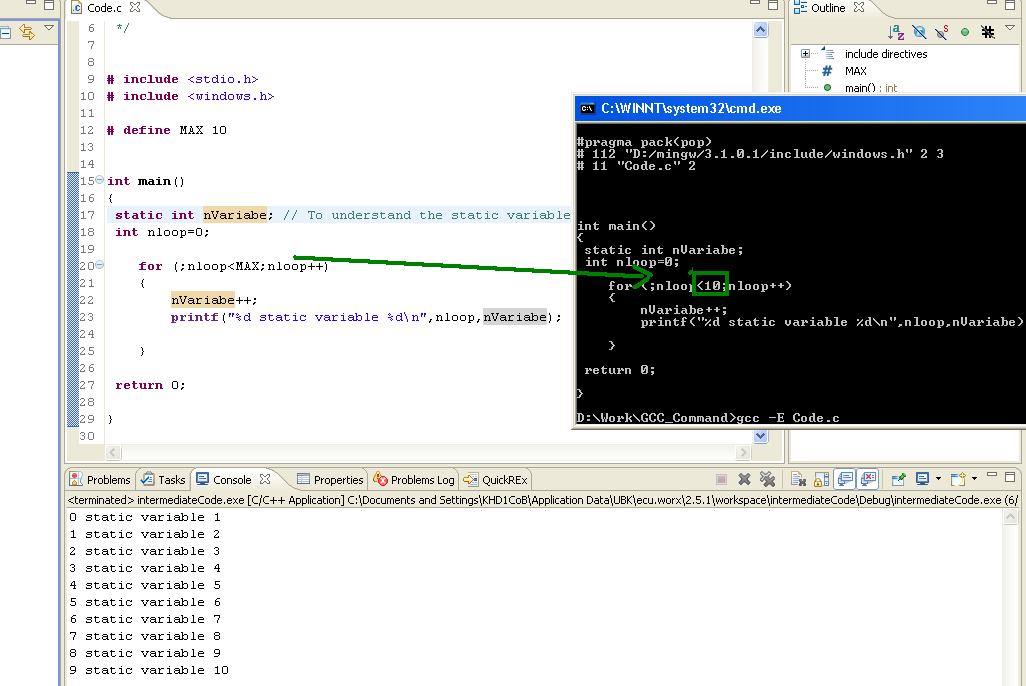Image resolution: width=1026 pixels, height=686 pixels.
Task: Toggle Show Console When Standard Error Changes
Action: pos(867,479)
